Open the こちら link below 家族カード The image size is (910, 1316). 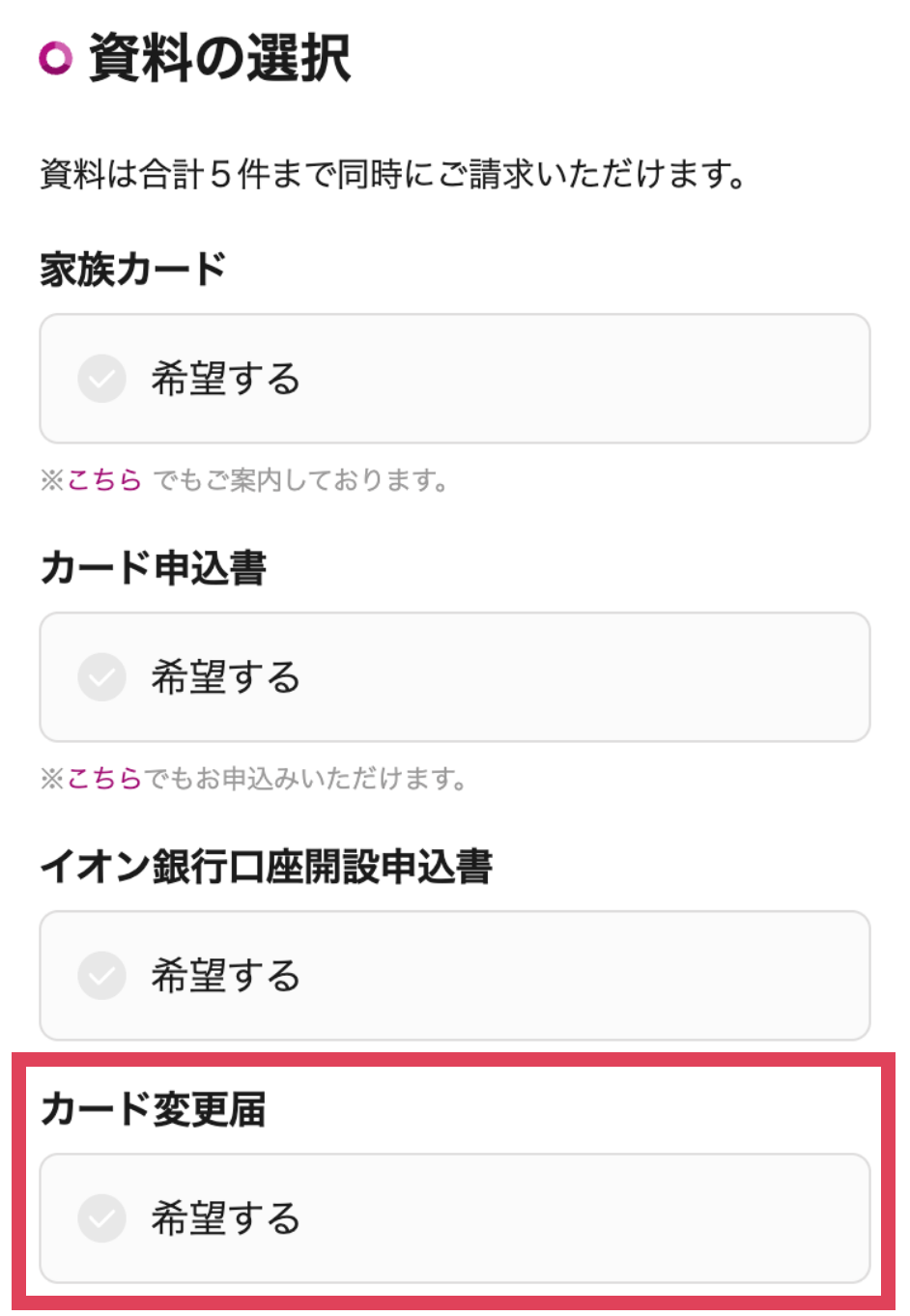tap(104, 479)
